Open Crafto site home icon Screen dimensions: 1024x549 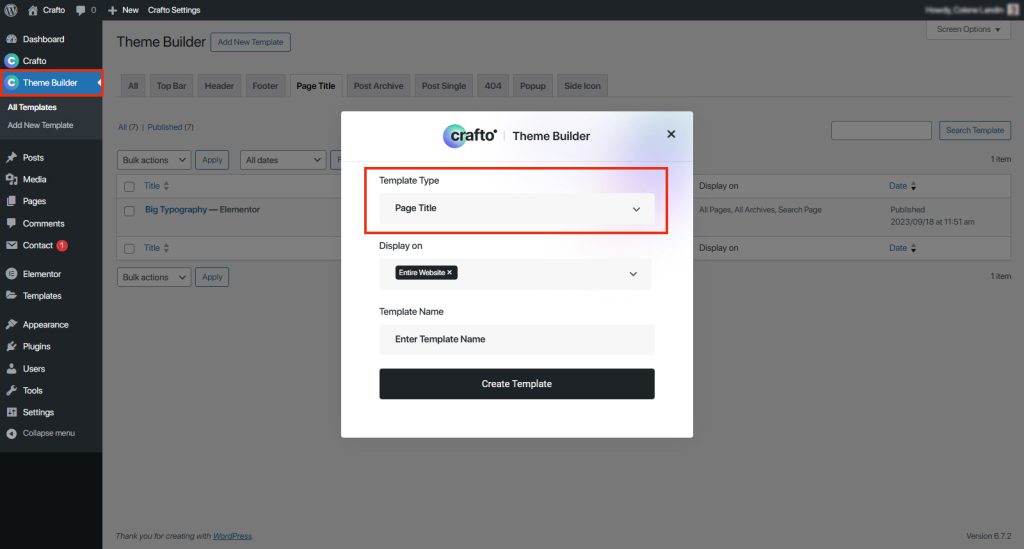[33, 10]
